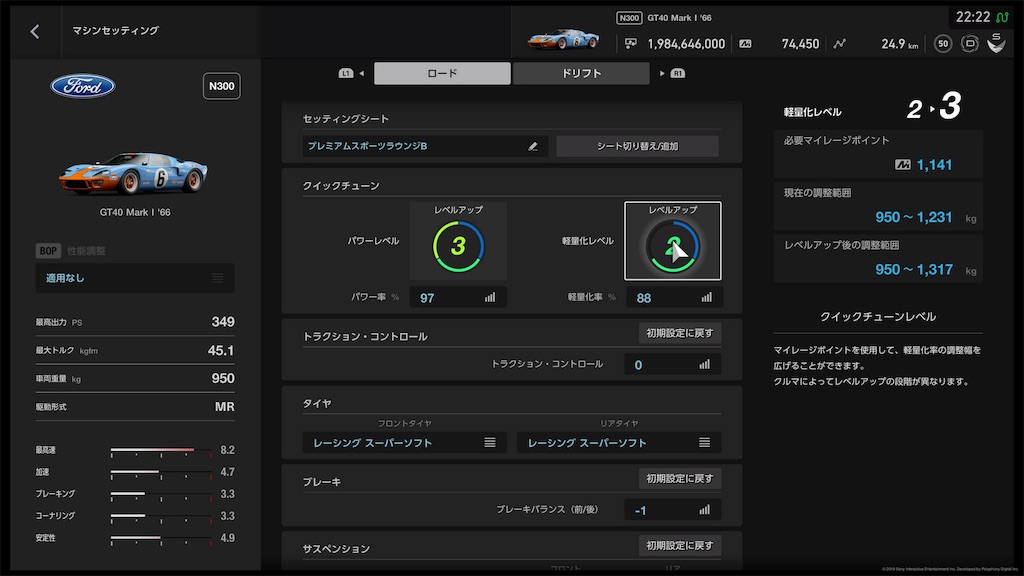The image size is (1024, 576).
Task: Click the mileage icon beside 1,141
Action: click(903, 165)
